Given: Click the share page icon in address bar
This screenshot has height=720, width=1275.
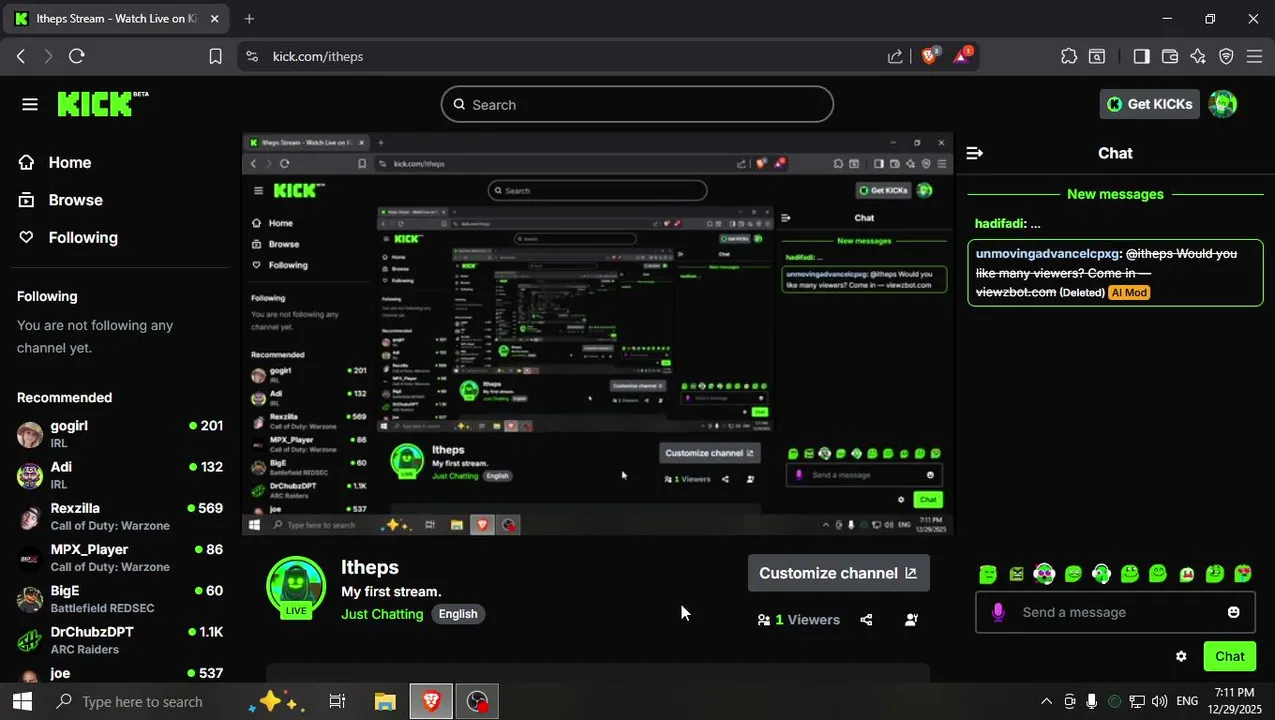Looking at the screenshot, I should pyautogui.click(x=895, y=56).
